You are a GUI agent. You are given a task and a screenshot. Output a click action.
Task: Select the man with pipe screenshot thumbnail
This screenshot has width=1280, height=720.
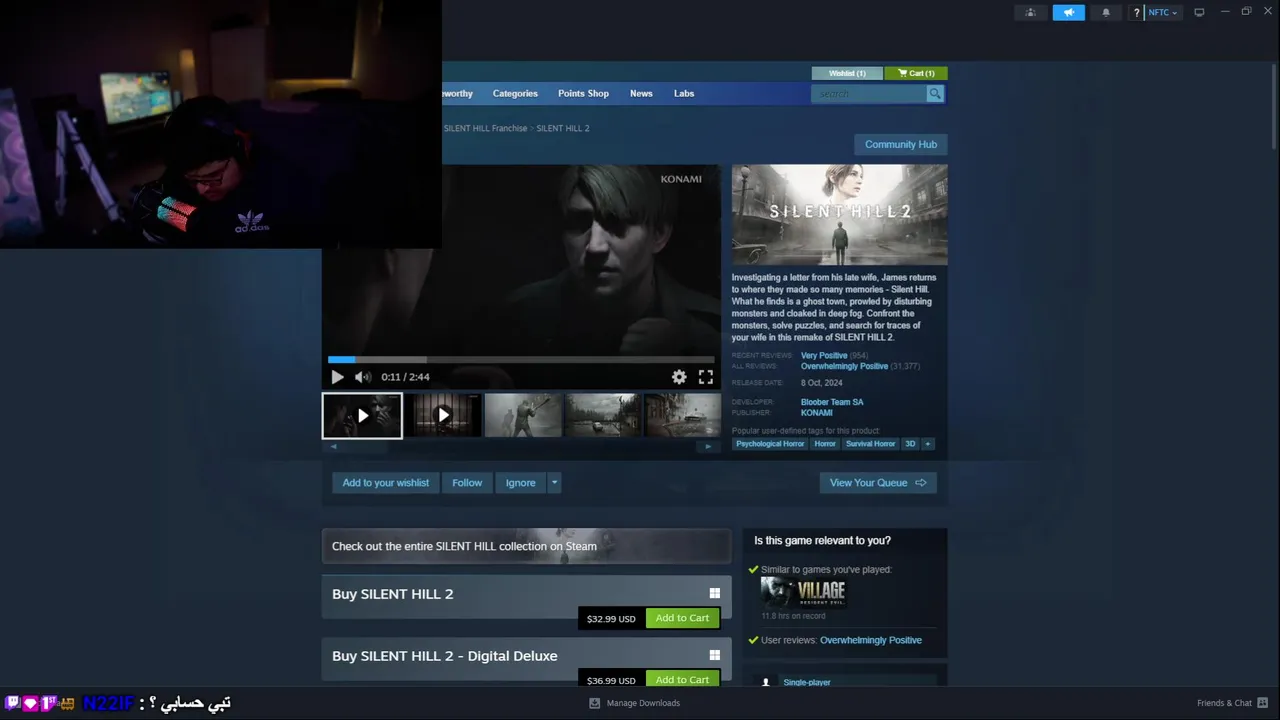click(x=523, y=415)
